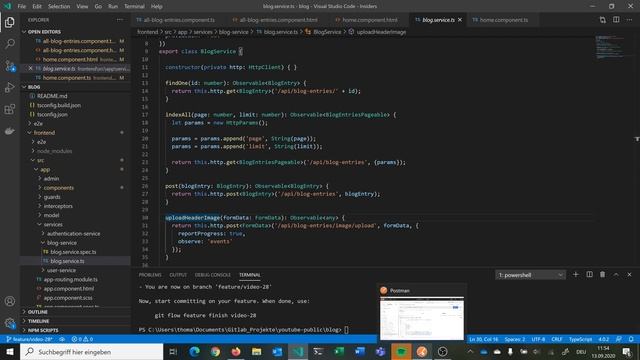Screen dimensions: 640x360
Task: Collapse the Open Editors section
Action: point(44,31)
